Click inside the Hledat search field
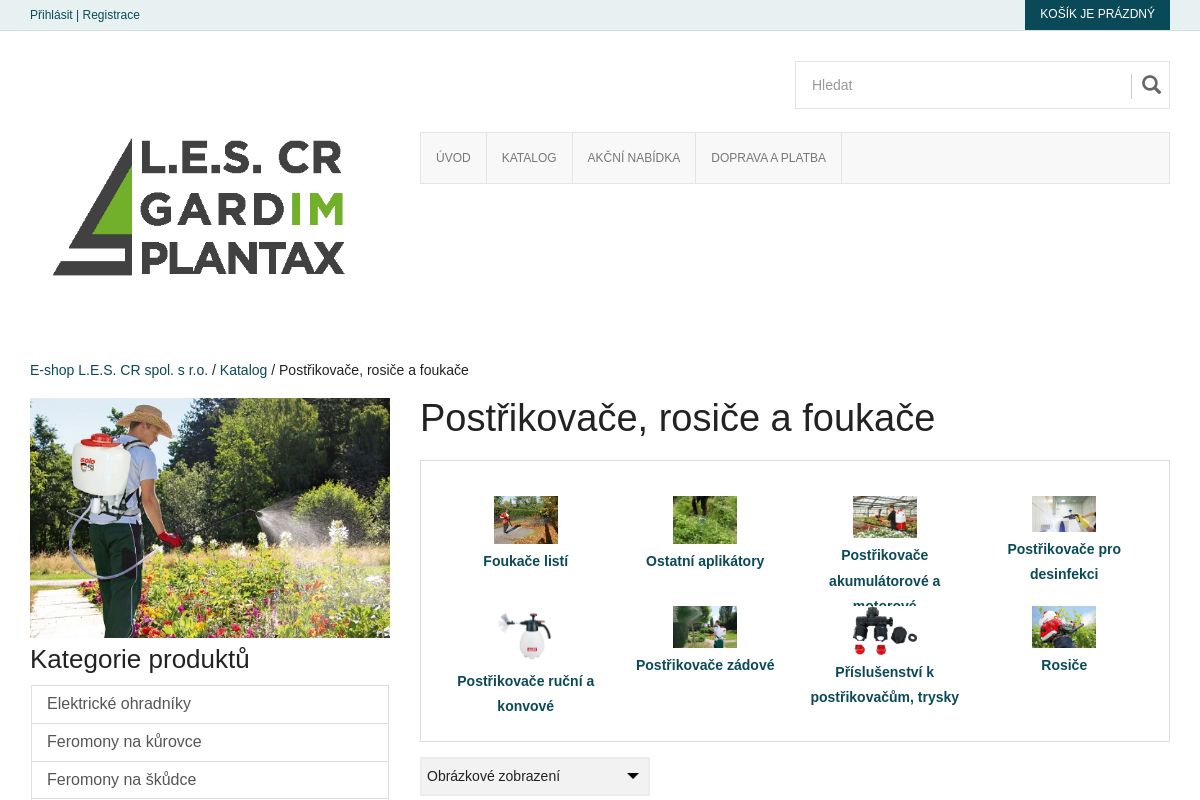This screenshot has width=1200, height=800. click(x=960, y=85)
